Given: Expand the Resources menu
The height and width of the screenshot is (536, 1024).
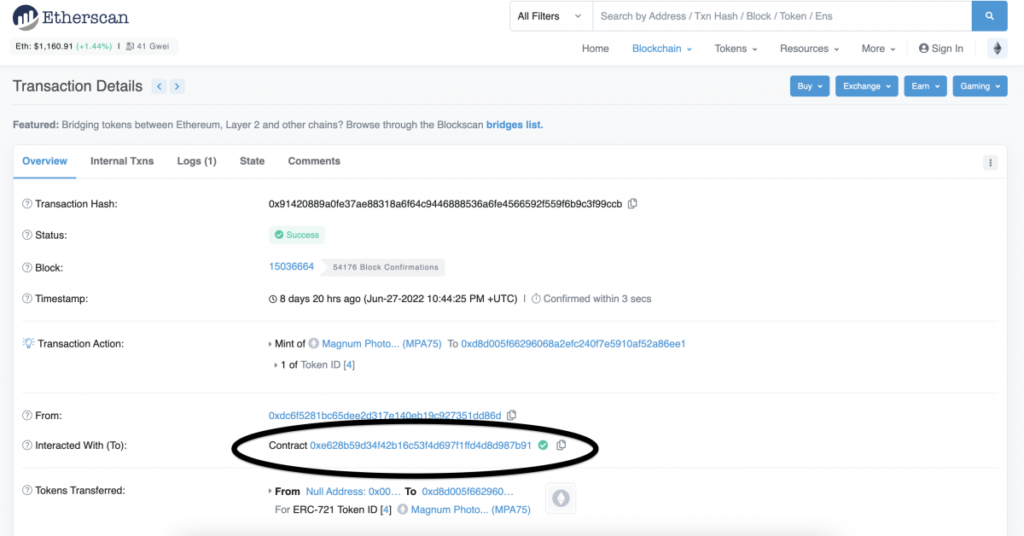Looking at the screenshot, I should coord(809,48).
